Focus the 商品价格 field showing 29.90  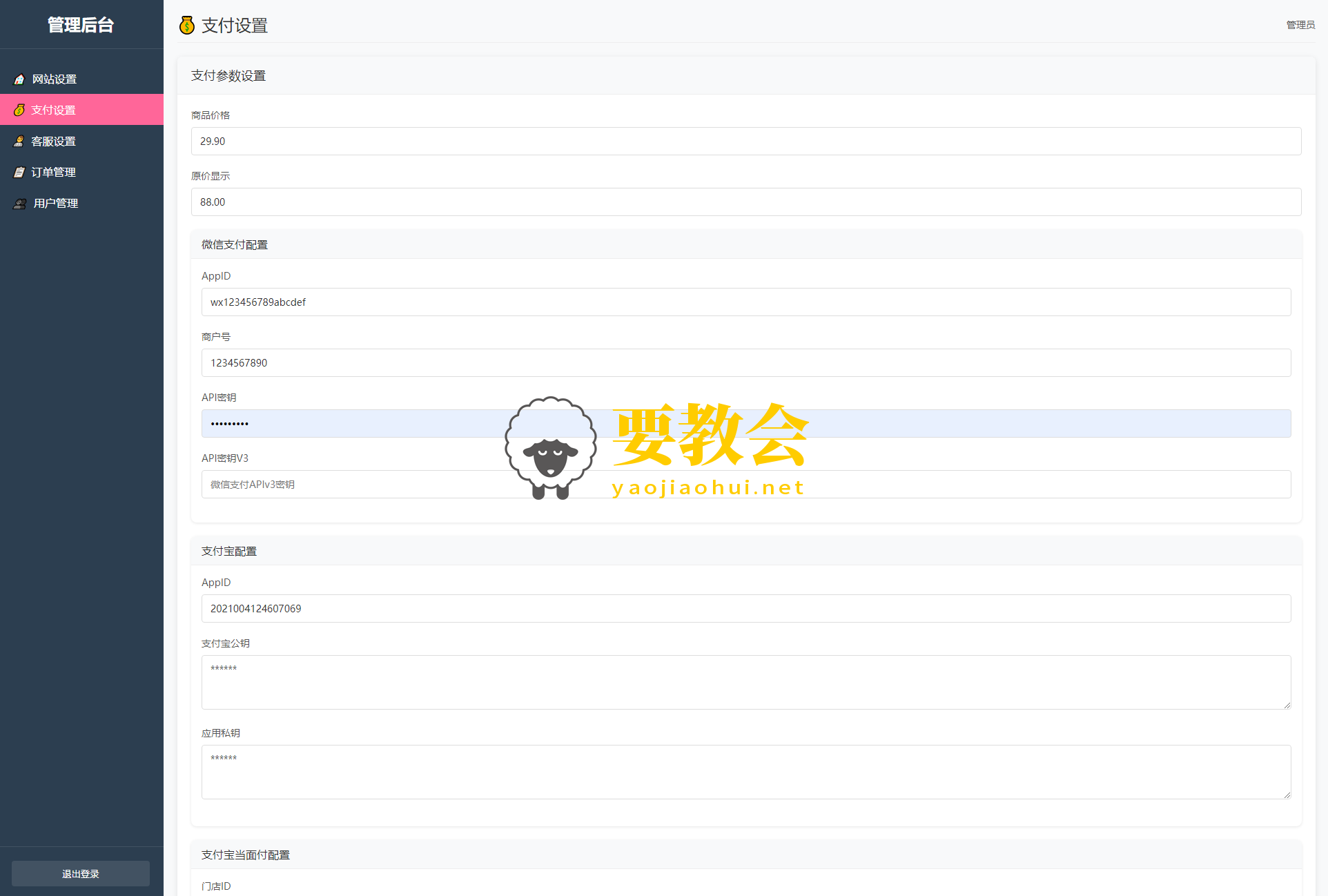tap(746, 141)
